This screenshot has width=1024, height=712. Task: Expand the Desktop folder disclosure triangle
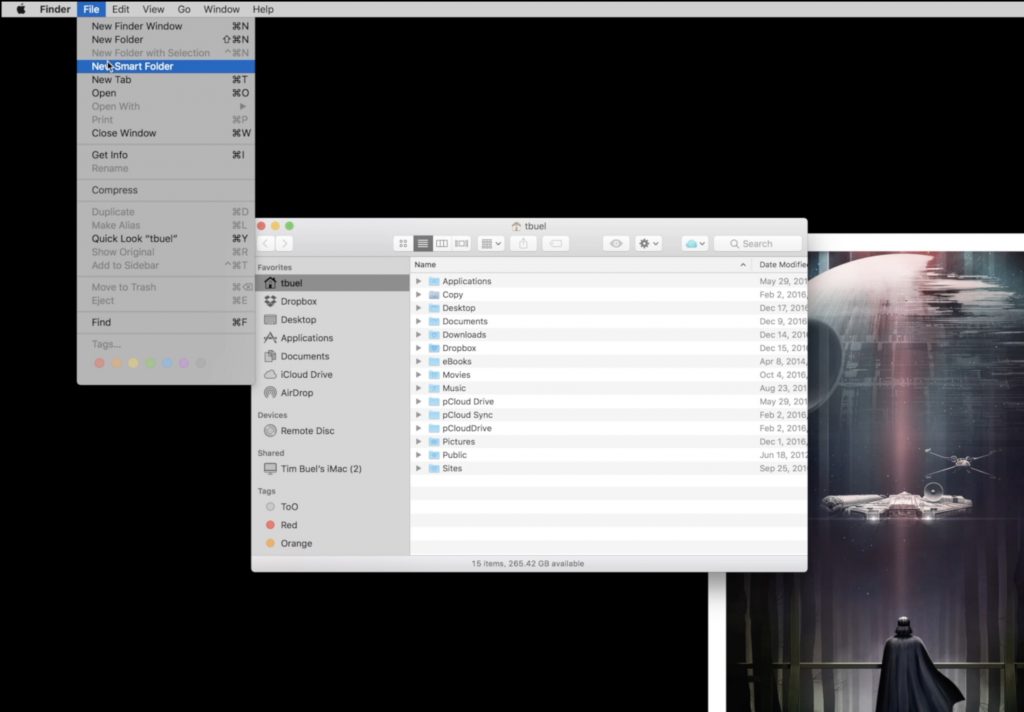tap(419, 308)
